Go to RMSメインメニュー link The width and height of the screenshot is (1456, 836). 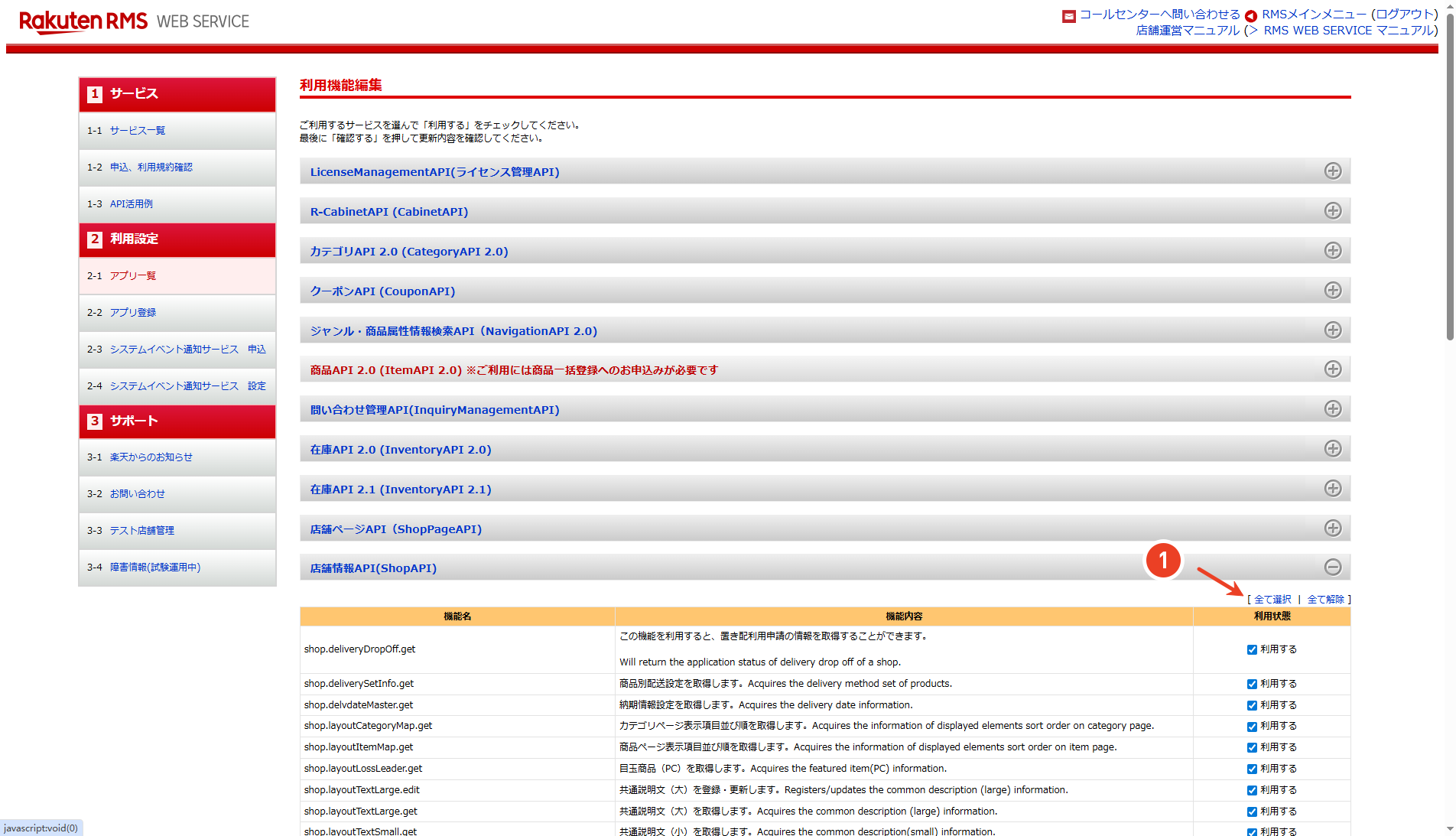(1314, 15)
